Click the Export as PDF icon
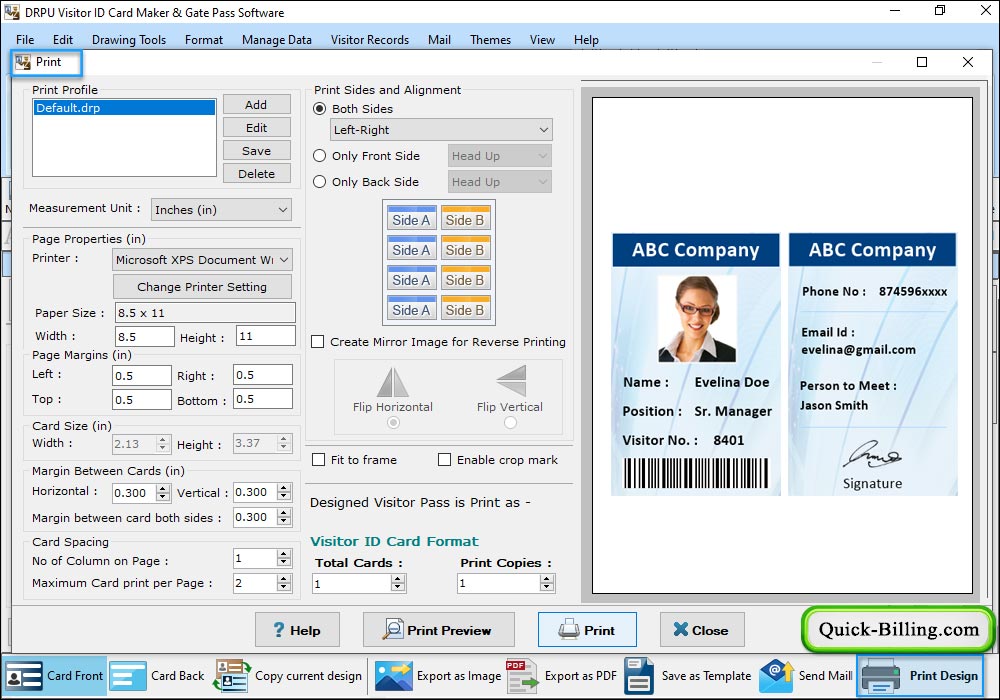Image resolution: width=1000 pixels, height=700 pixels. (522, 676)
